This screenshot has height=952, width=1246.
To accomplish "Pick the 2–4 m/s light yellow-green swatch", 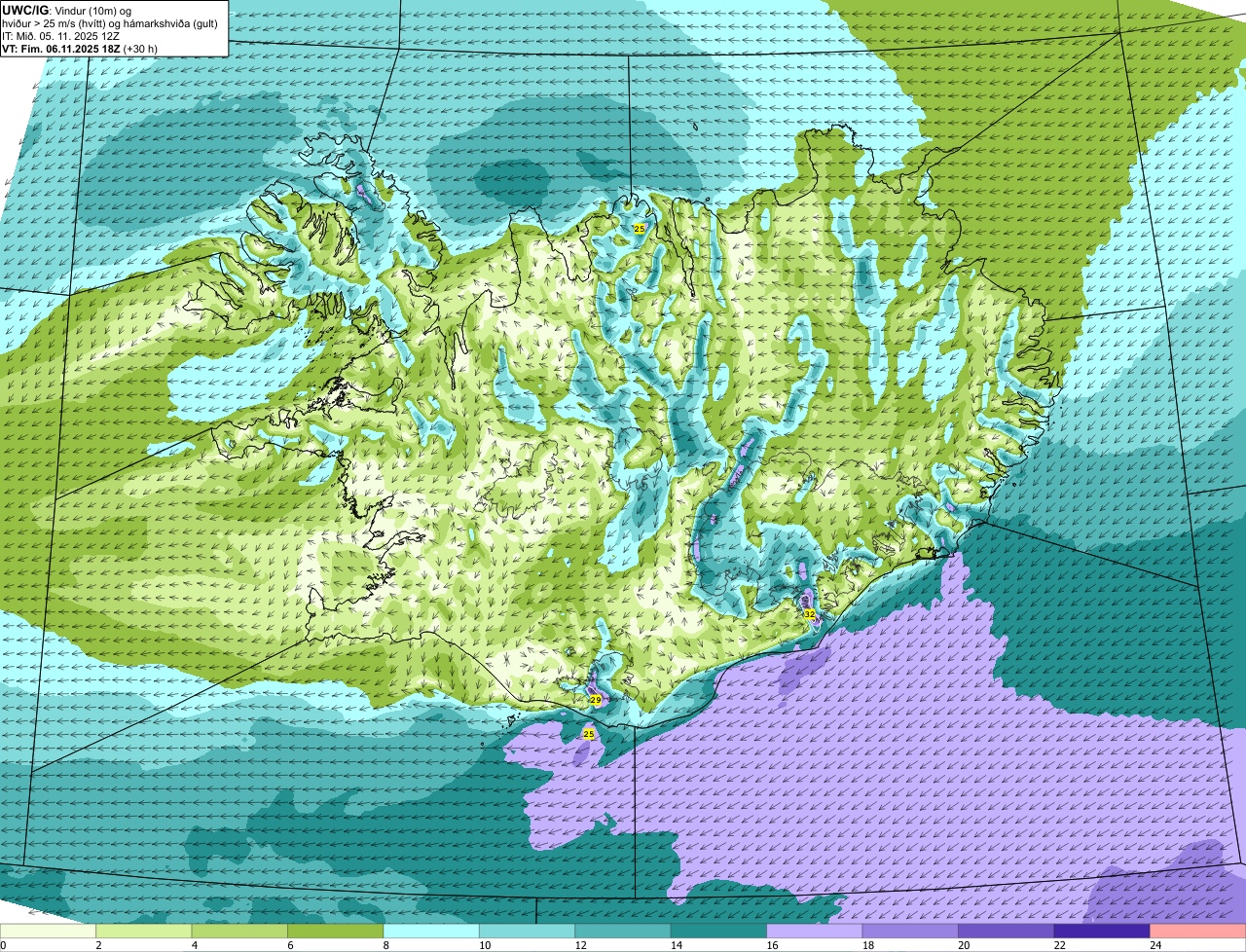I will click(144, 931).
